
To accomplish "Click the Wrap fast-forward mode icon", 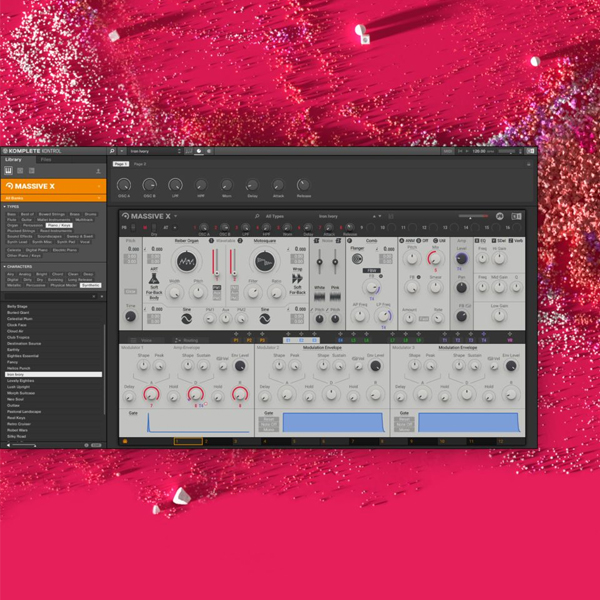I will point(297,278).
